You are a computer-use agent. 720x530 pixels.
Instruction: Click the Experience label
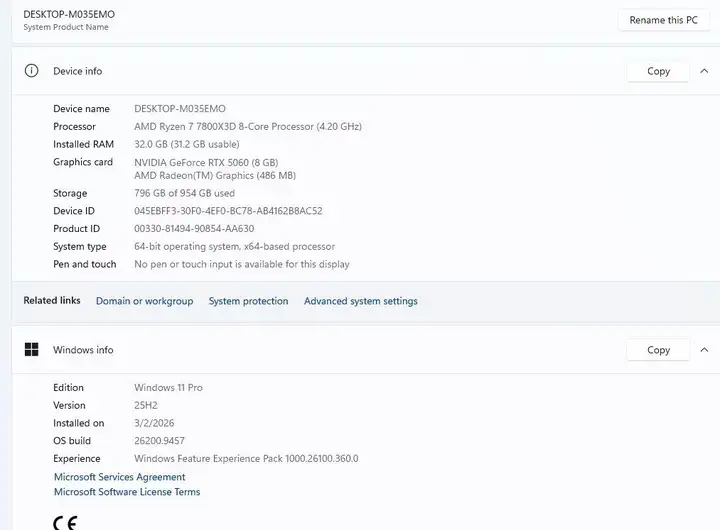tap(76, 458)
